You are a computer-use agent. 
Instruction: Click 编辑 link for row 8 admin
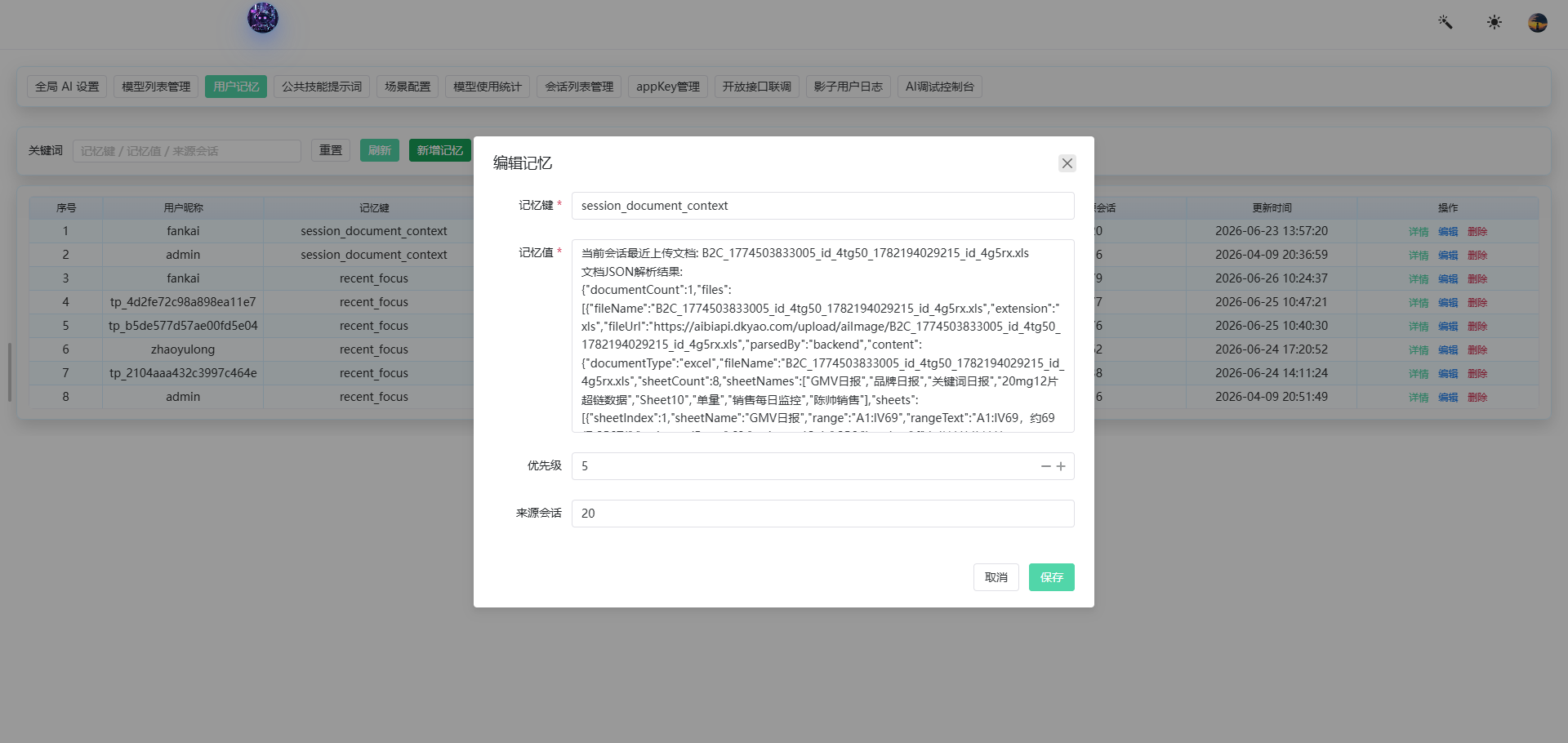tap(1448, 398)
